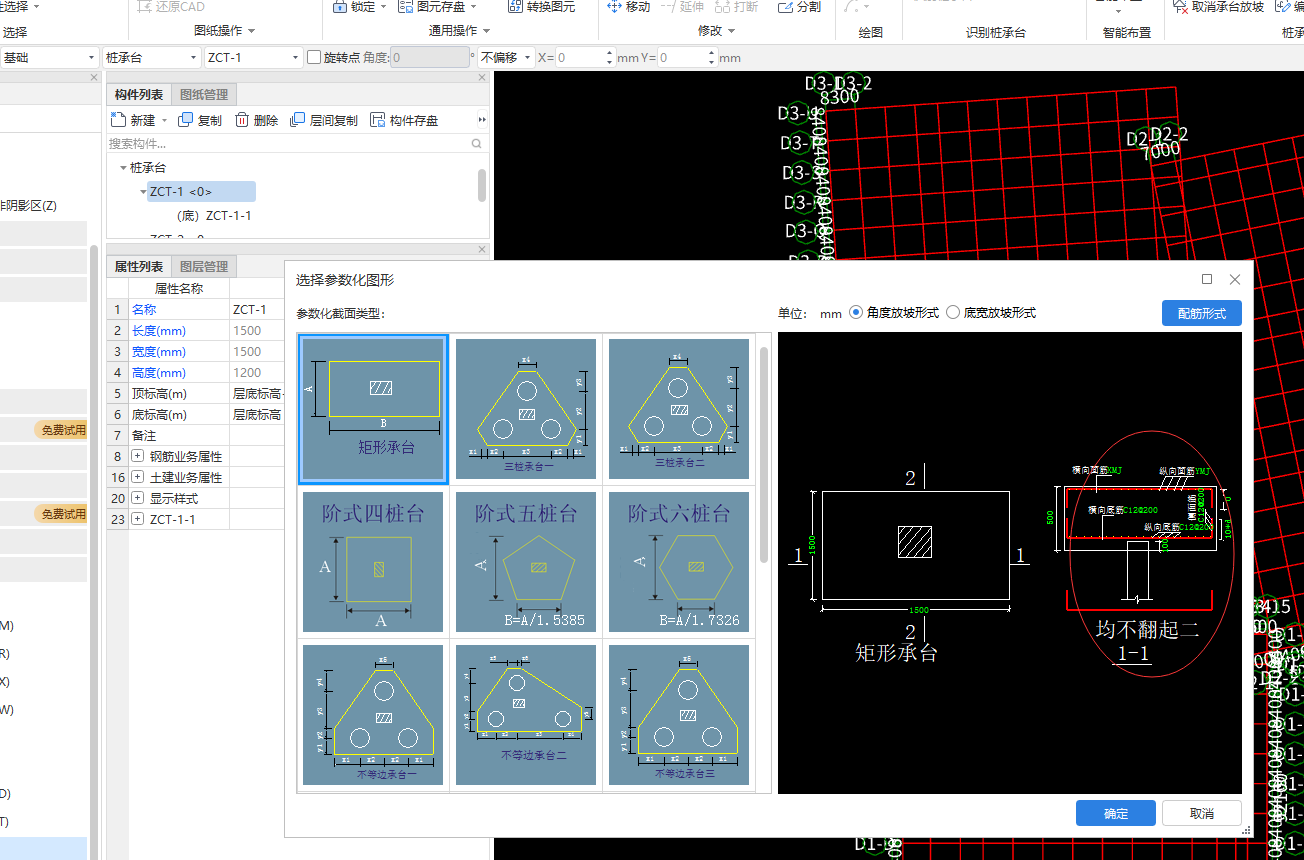Click the 新建 new component icon

[119, 120]
